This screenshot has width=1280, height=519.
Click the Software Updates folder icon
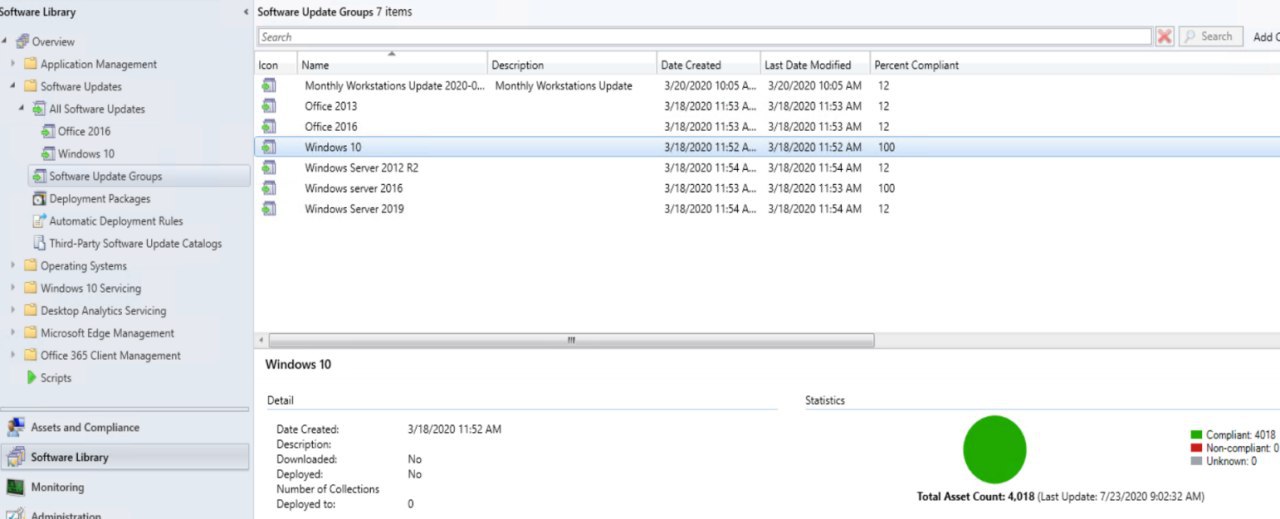(x=30, y=86)
